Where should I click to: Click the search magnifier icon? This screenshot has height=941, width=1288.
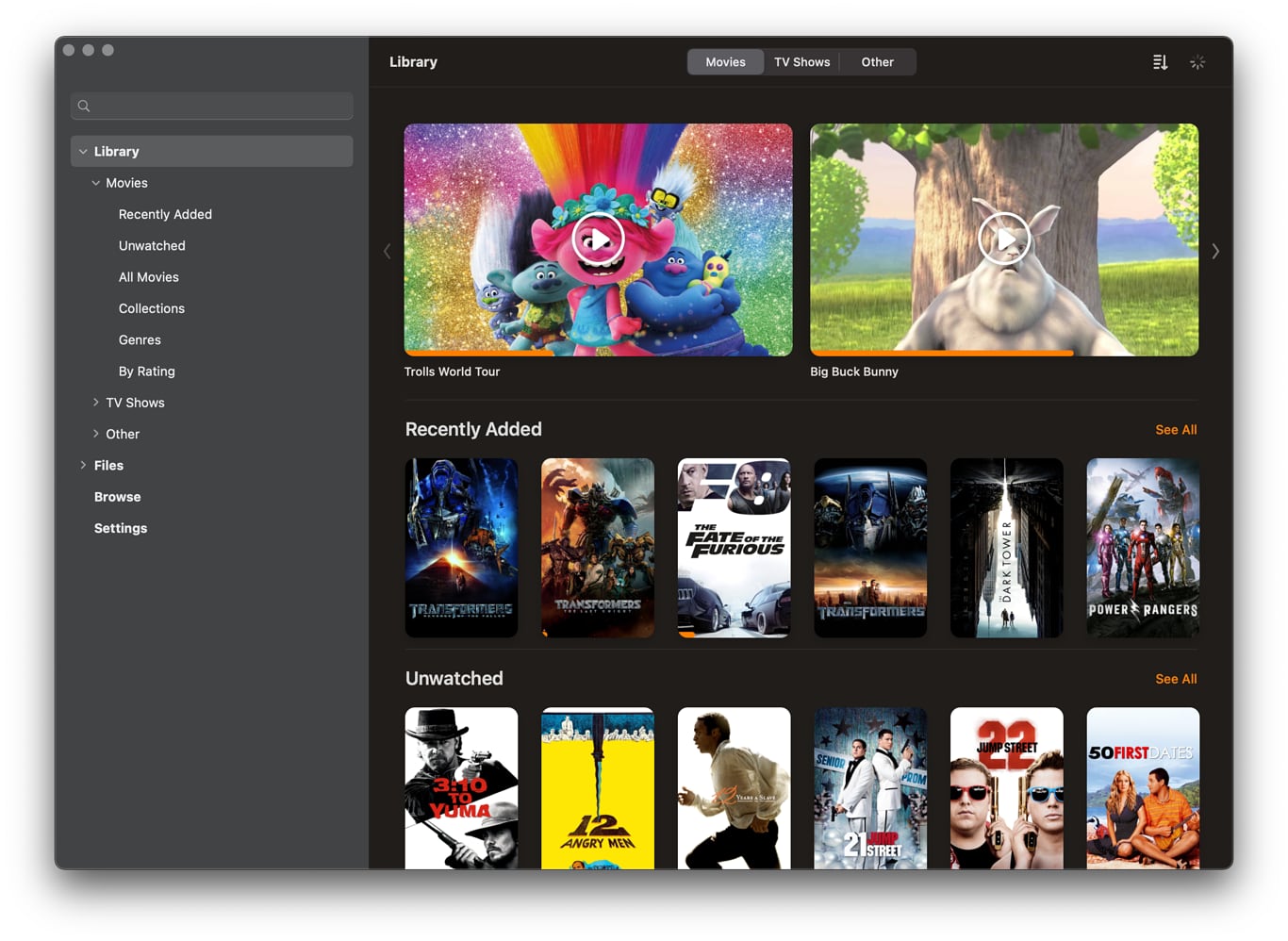(x=84, y=106)
